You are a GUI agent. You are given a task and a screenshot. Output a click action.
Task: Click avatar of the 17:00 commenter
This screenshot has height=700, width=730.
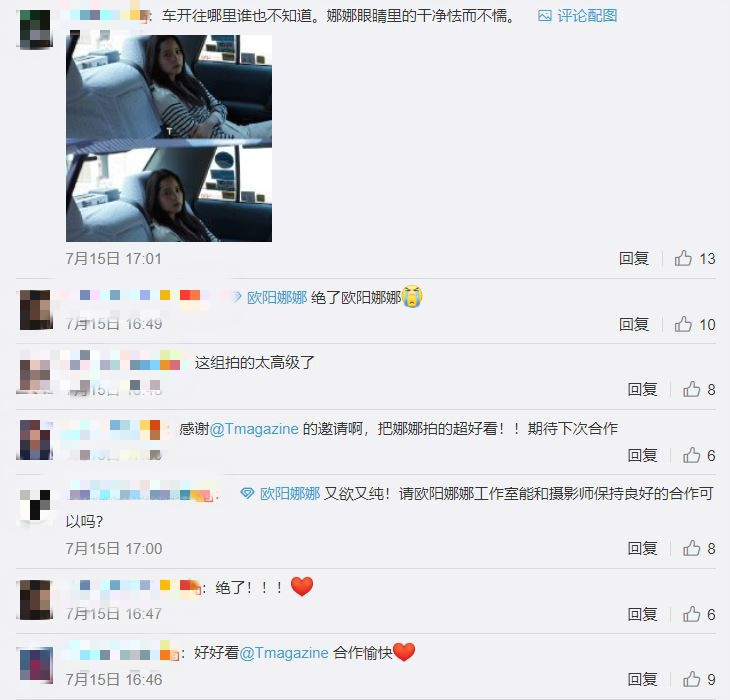point(35,506)
